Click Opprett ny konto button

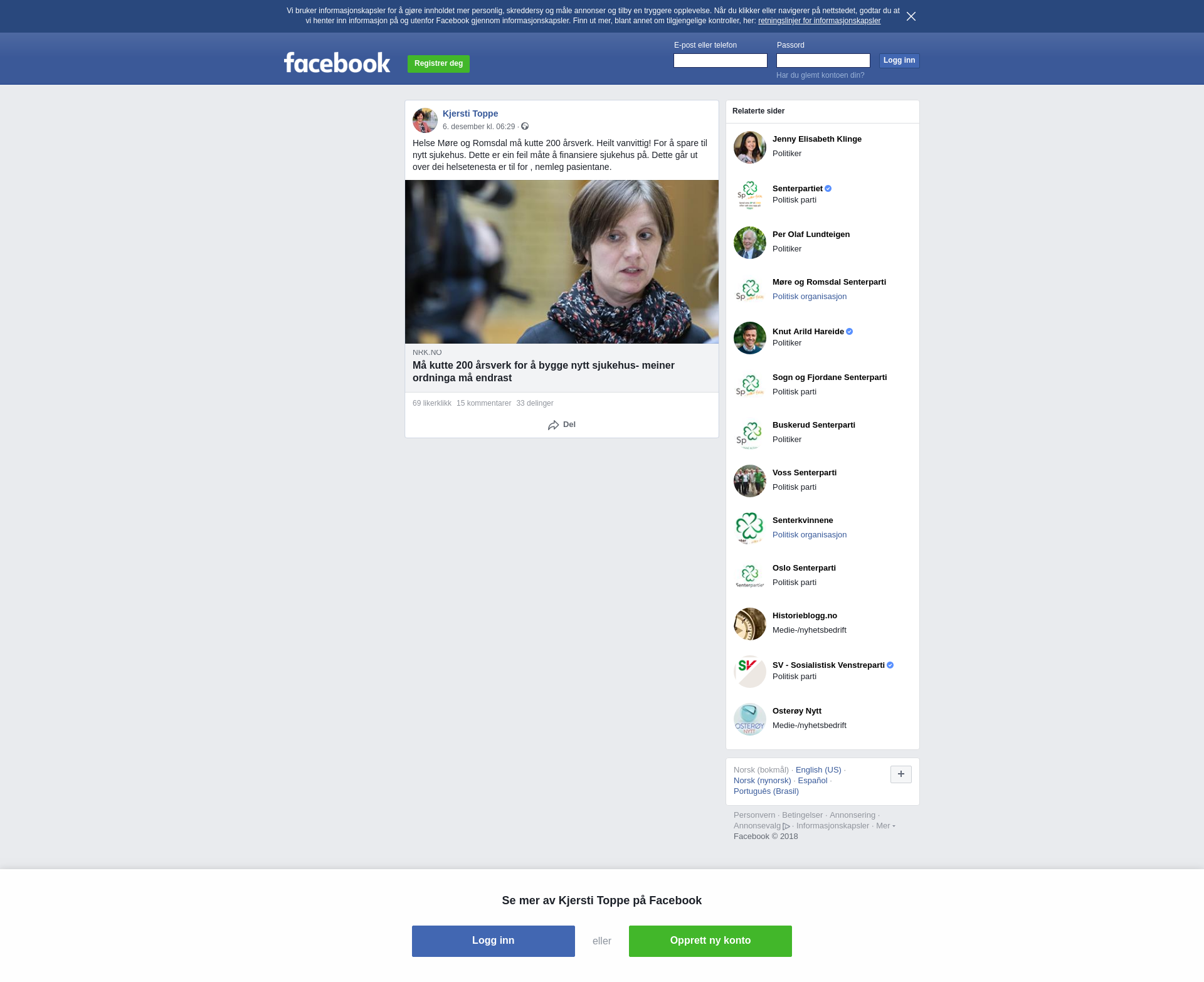(x=710, y=941)
